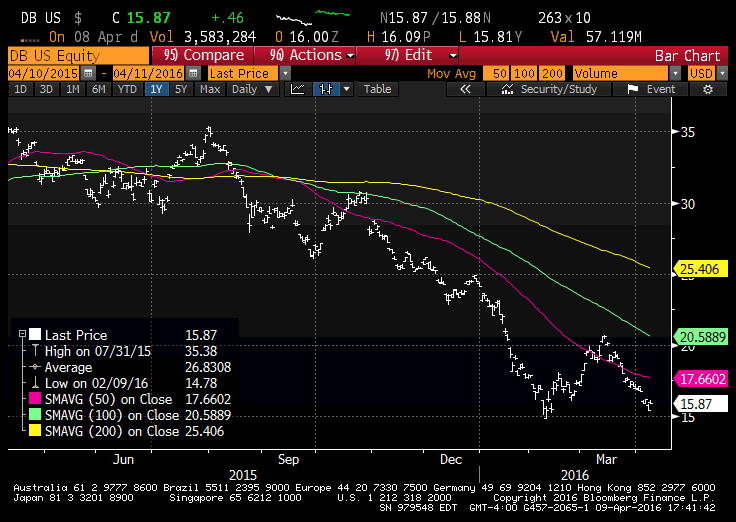
Task: Select the 5Y range tab
Action: point(181,89)
